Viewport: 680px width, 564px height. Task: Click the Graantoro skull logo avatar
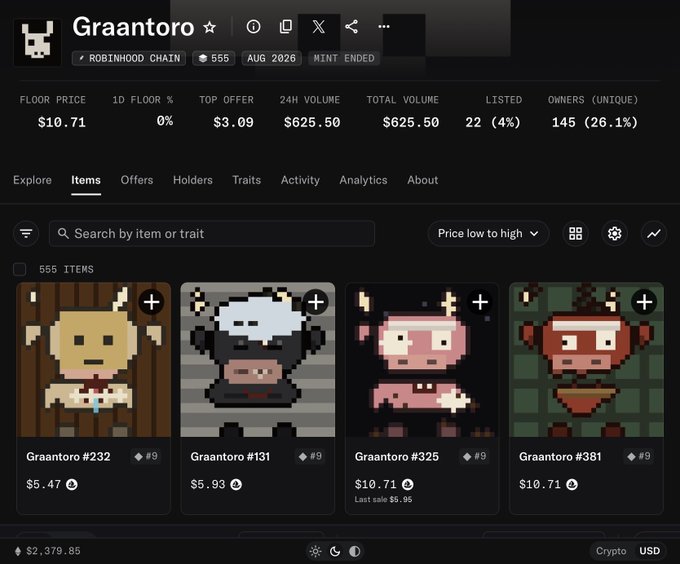(x=38, y=42)
